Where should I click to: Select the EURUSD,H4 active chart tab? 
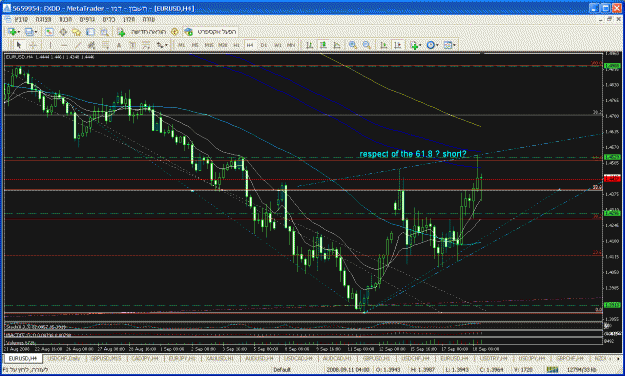click(x=23, y=358)
